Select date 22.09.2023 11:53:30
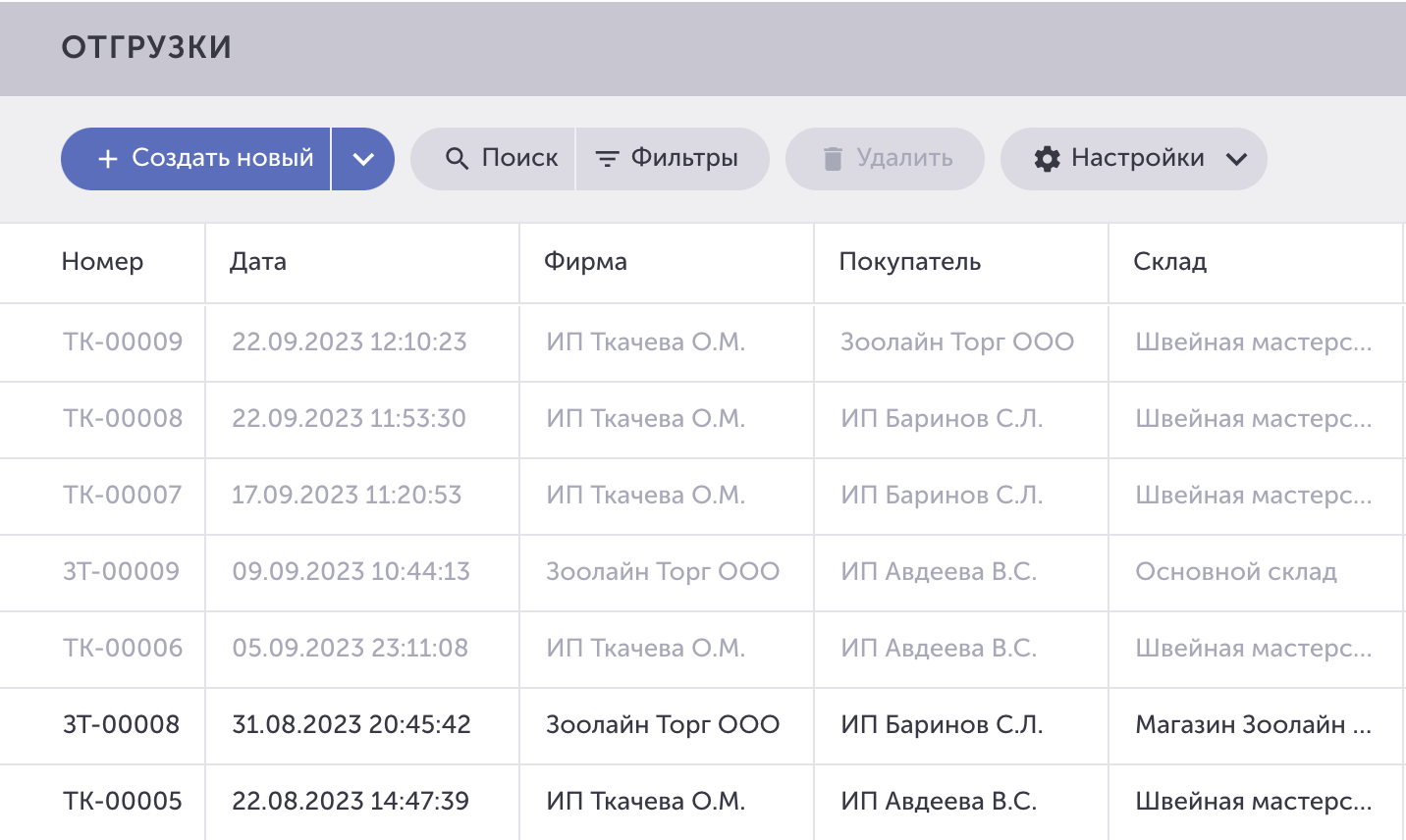Screen dimensions: 1406x840 (349, 418)
